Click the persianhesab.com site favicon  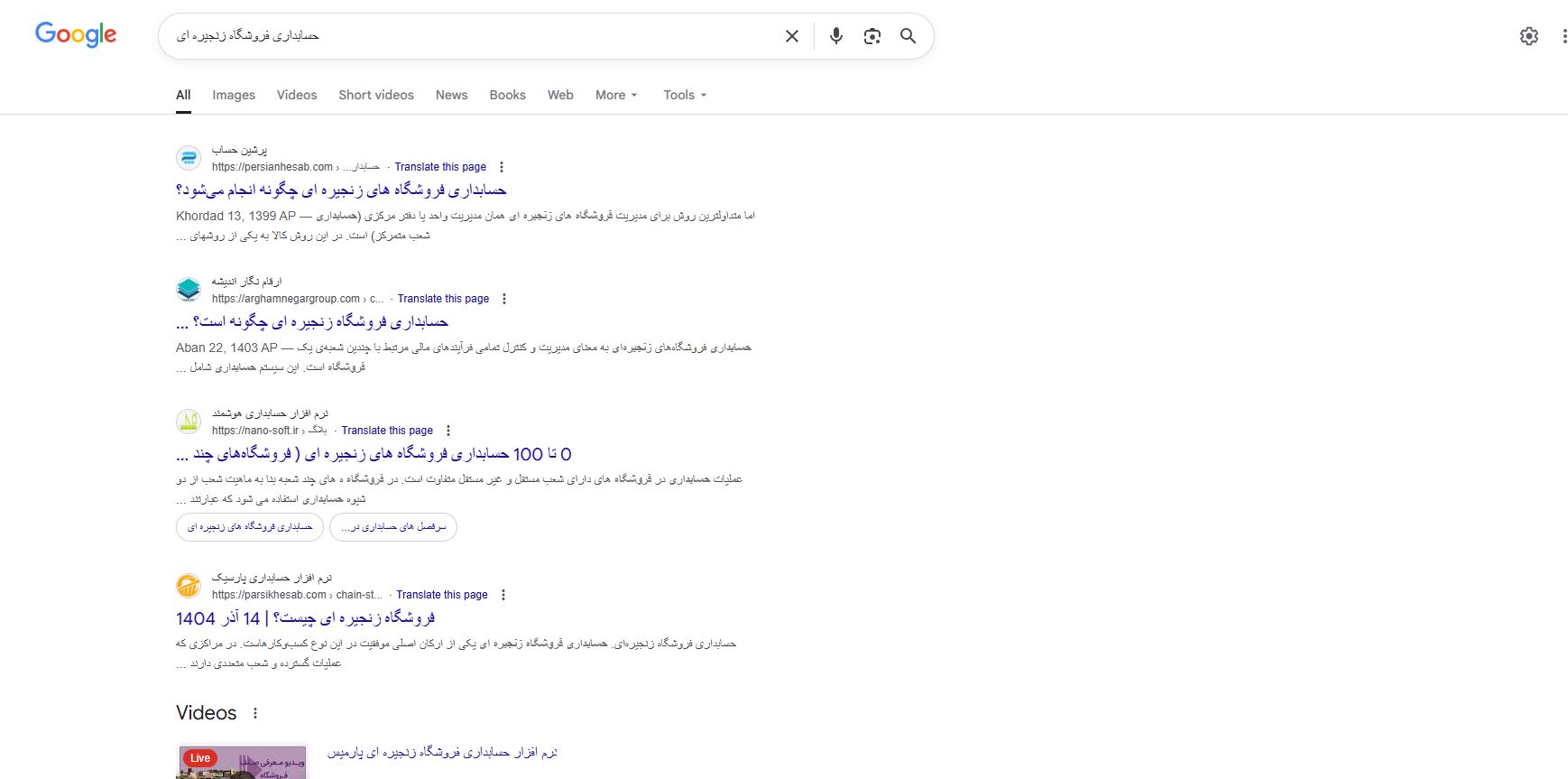coord(189,158)
